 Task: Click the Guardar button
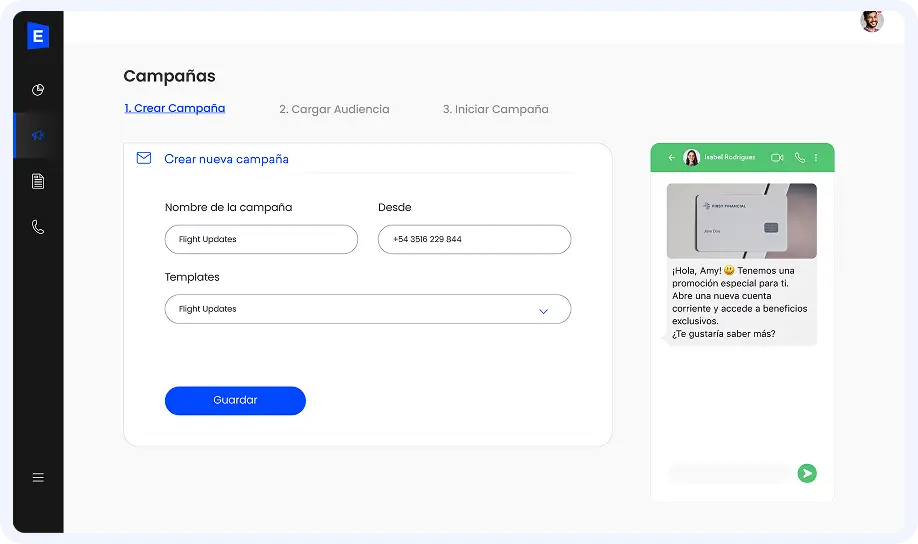(x=235, y=400)
